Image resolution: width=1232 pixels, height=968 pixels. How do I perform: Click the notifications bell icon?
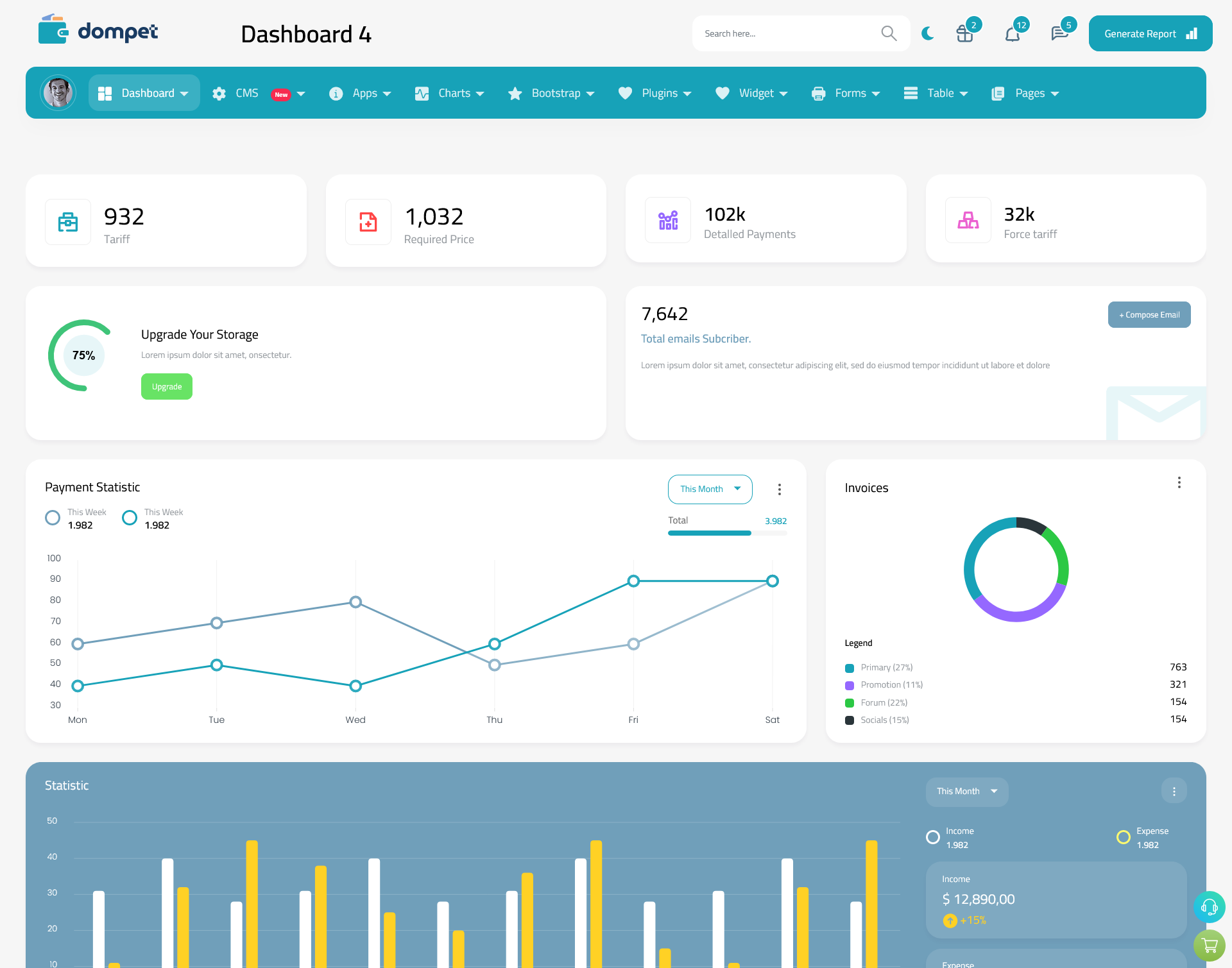[1012, 33]
